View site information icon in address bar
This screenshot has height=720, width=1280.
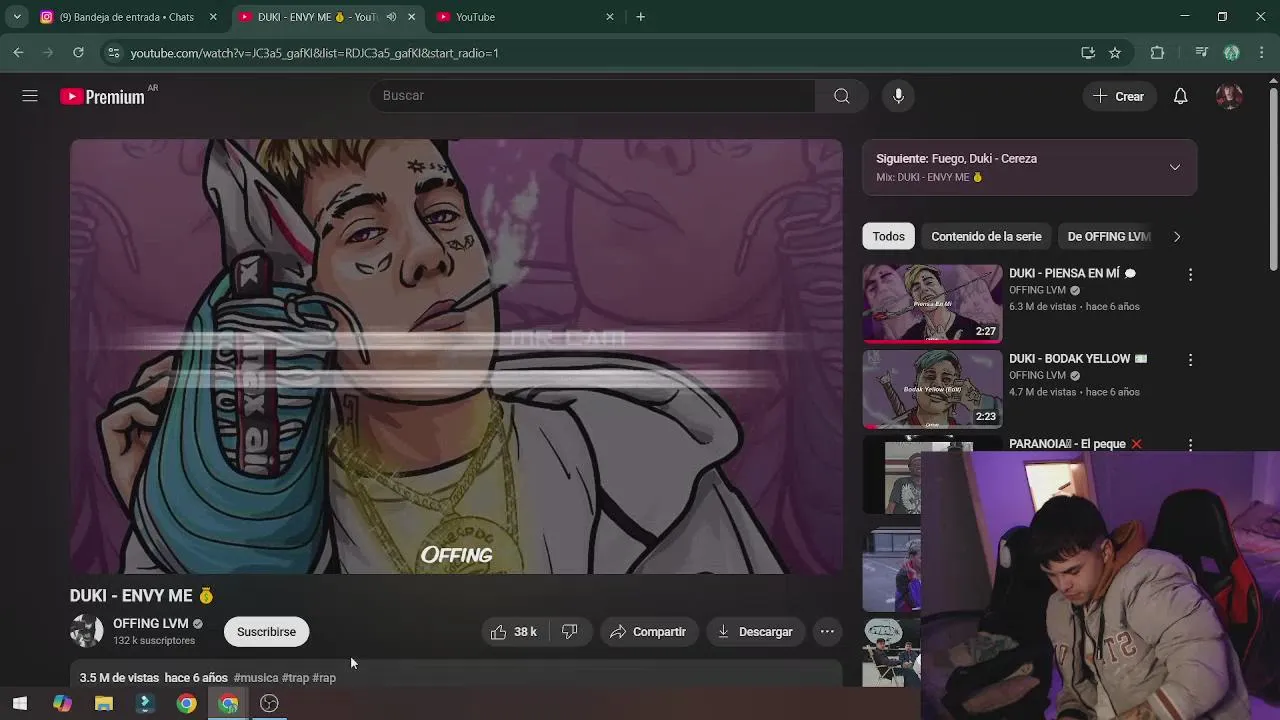[x=113, y=53]
